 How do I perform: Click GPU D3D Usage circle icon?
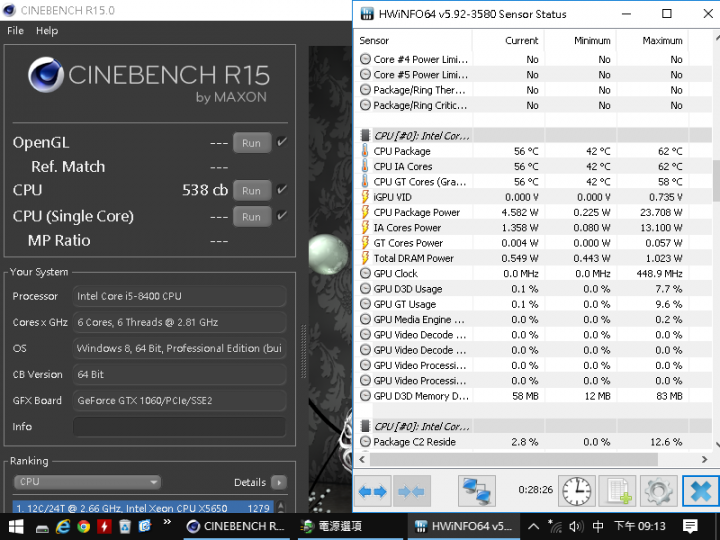pyautogui.click(x=365, y=288)
